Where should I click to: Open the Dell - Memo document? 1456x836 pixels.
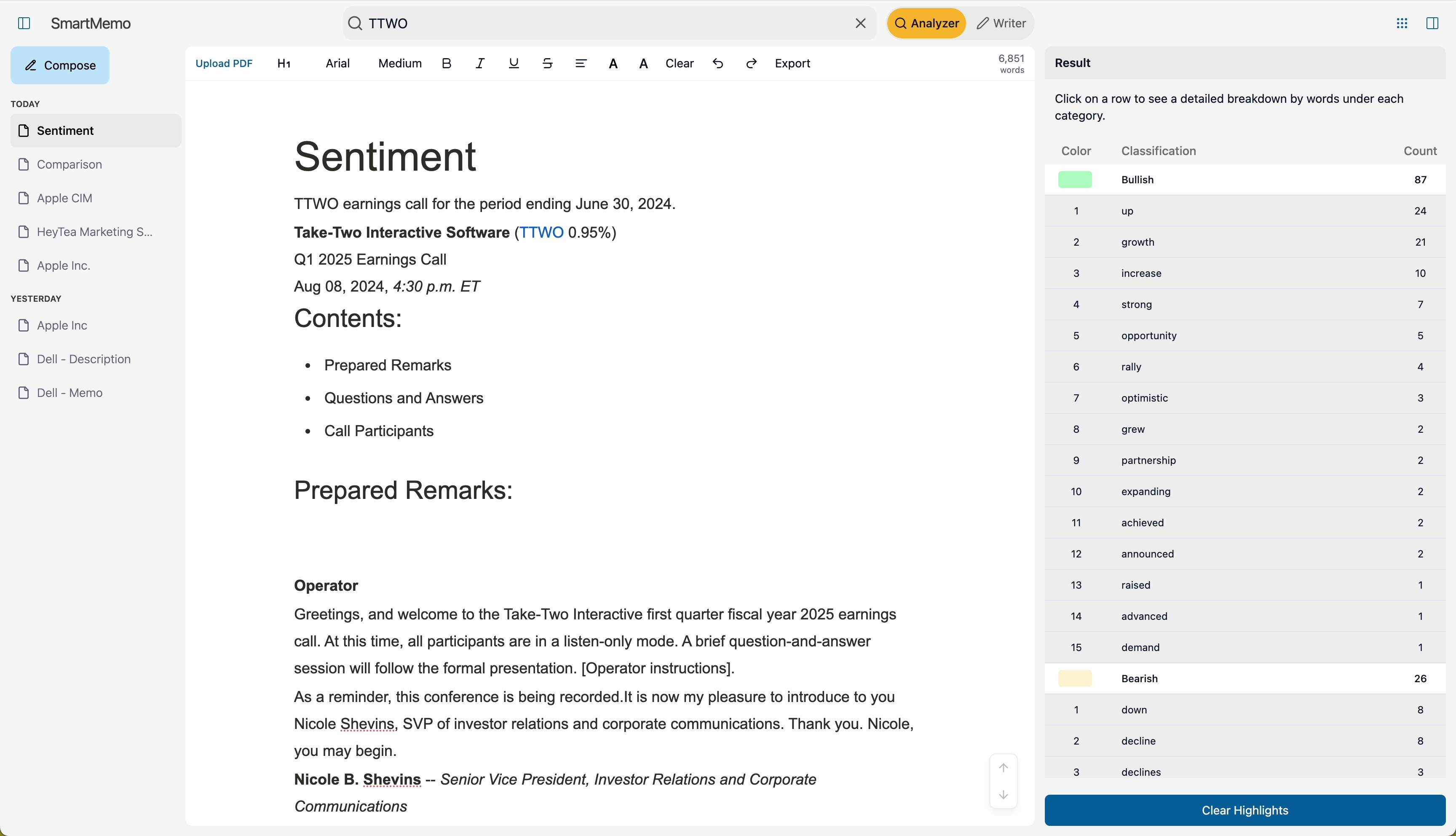click(x=70, y=393)
